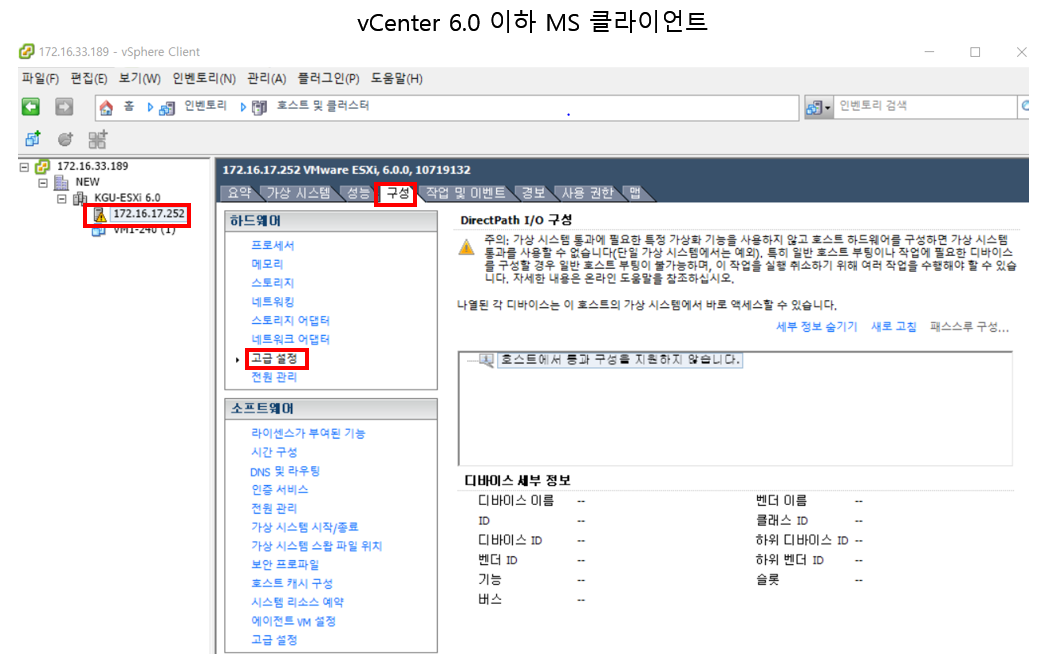The width and height of the screenshot is (1058, 654).
Task: Open the 보안 프로파일 link
Action: coord(285,565)
